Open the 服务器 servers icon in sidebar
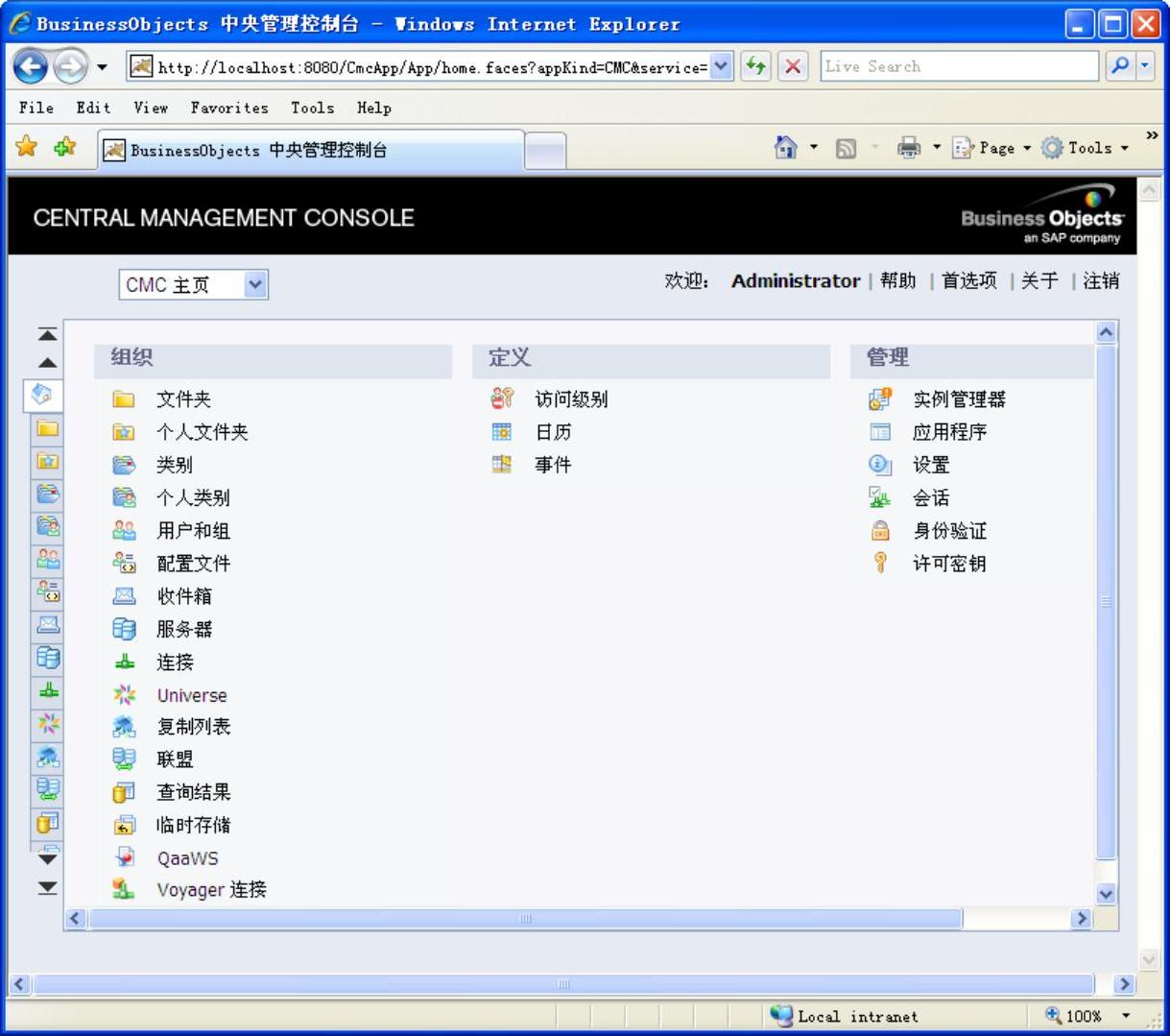The image size is (1170, 1036). coord(48,658)
